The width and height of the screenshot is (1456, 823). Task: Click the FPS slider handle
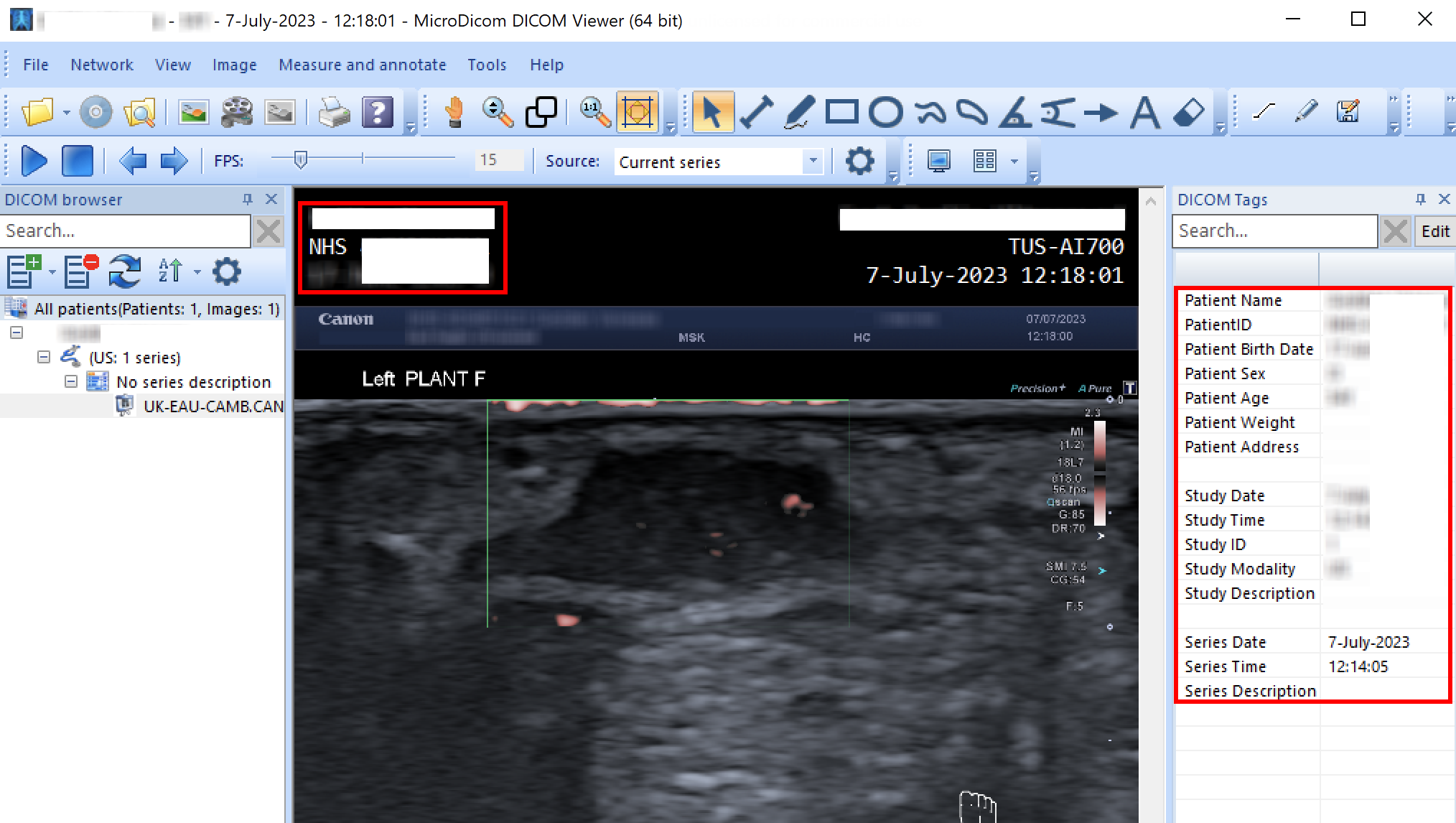(301, 159)
